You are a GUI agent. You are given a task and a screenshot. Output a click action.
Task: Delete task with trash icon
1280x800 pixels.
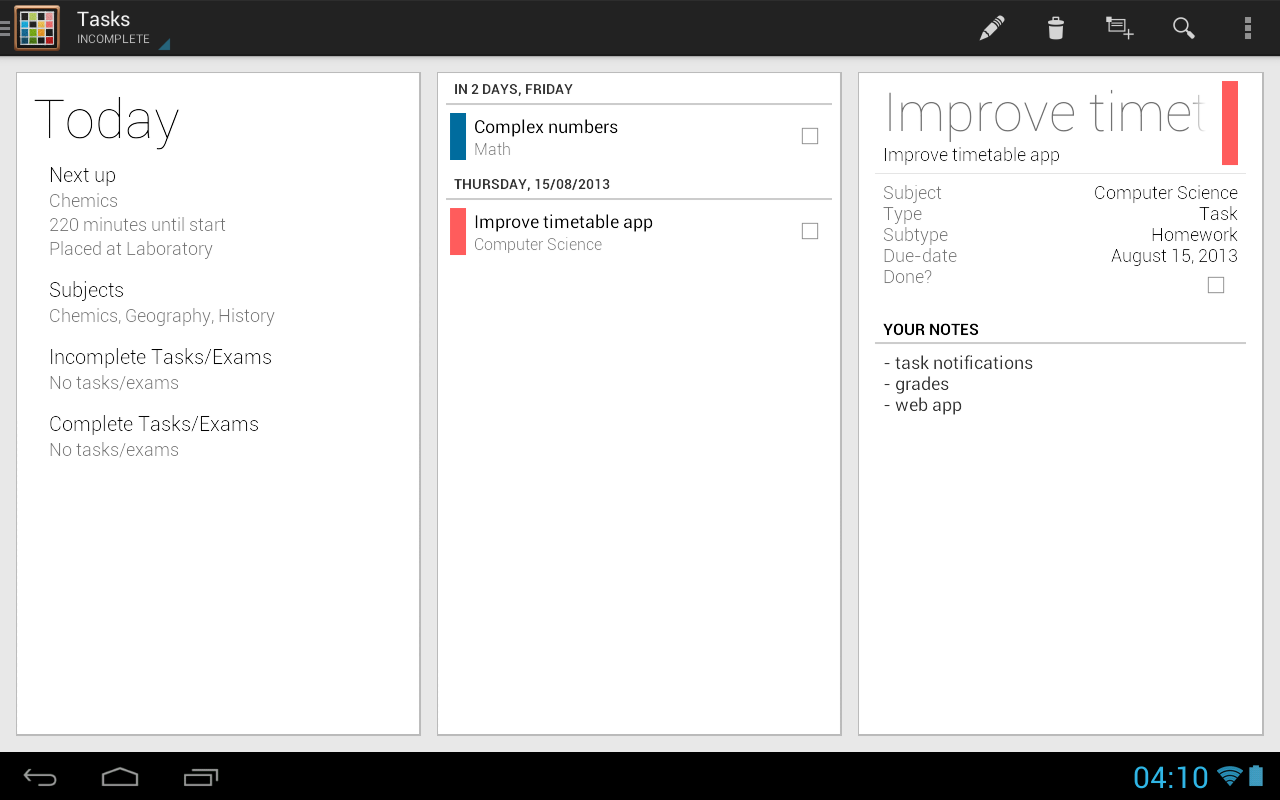pos(1055,28)
